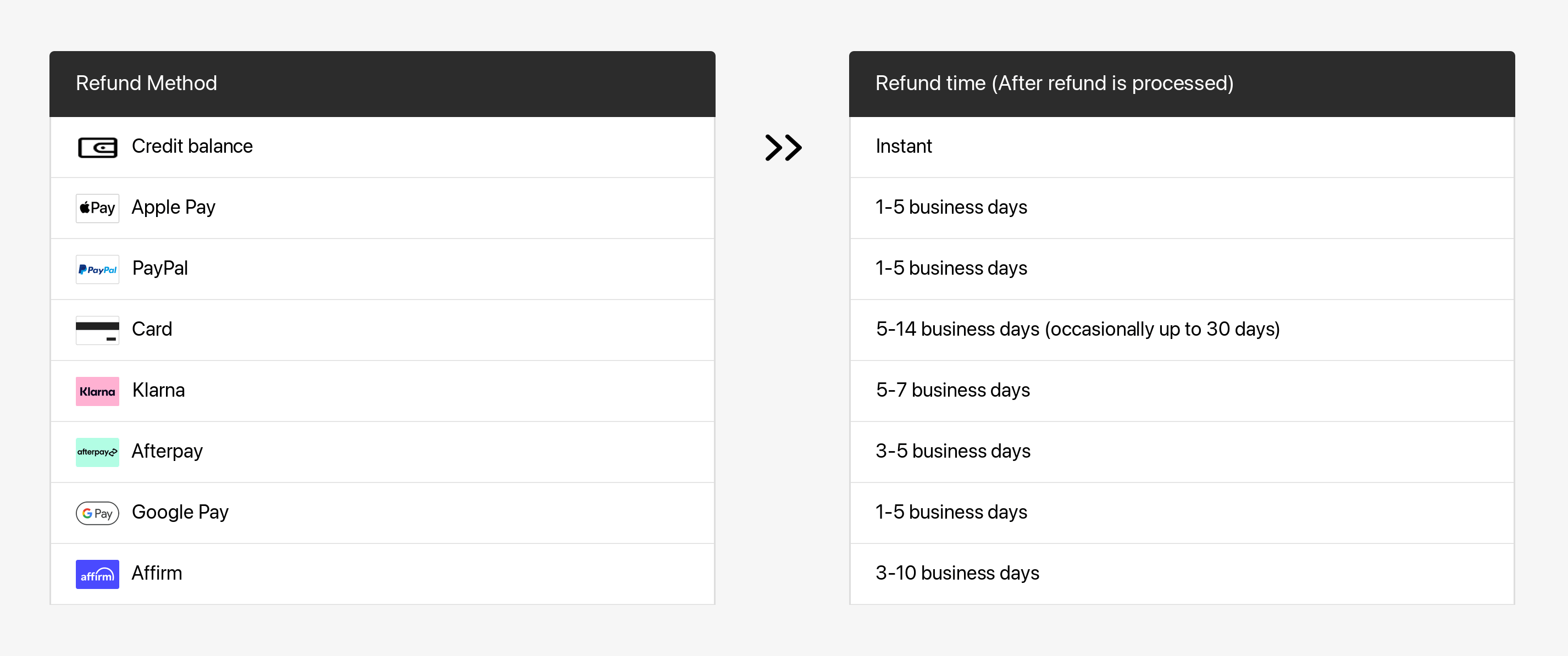
Task: Click the purple Affirm logo icon
Action: pyautogui.click(x=97, y=574)
